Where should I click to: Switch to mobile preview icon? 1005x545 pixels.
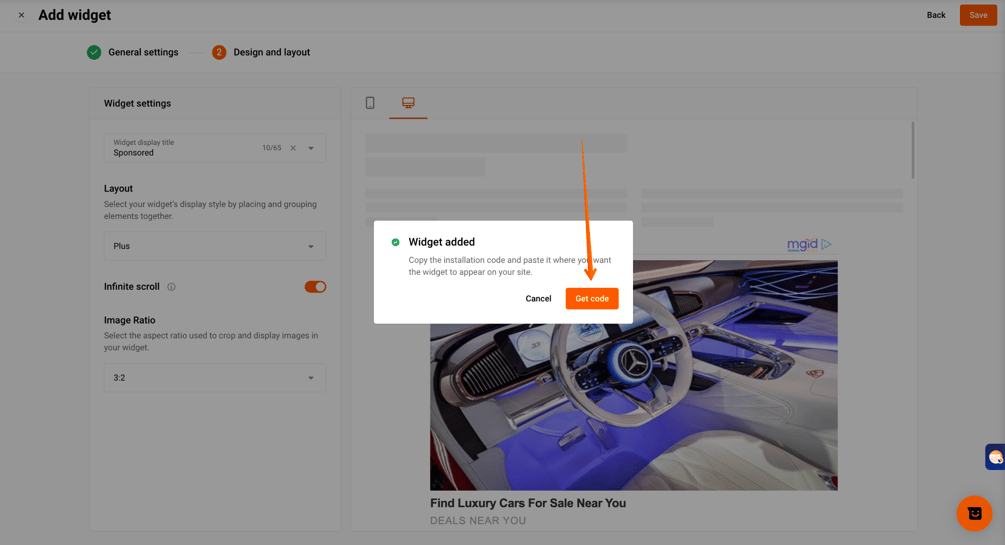coord(370,103)
